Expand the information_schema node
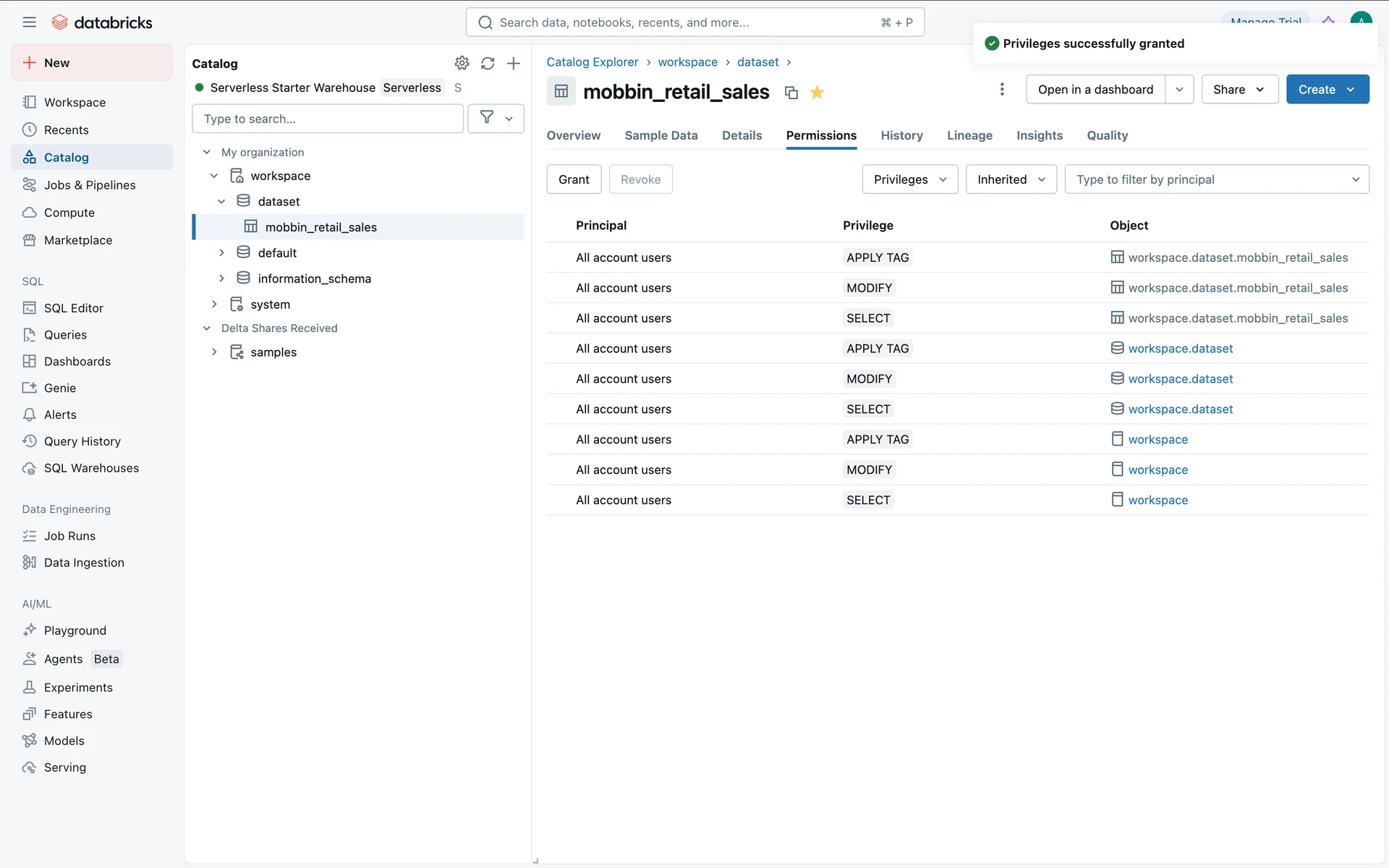 (221, 278)
